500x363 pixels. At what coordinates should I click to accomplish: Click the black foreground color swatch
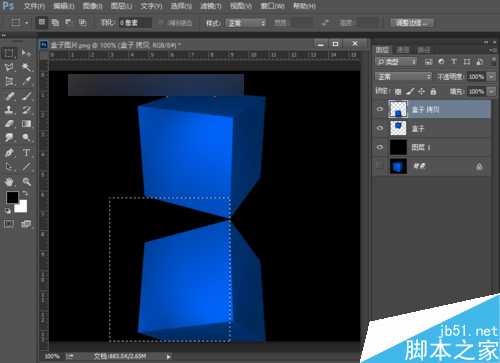tap(12, 197)
